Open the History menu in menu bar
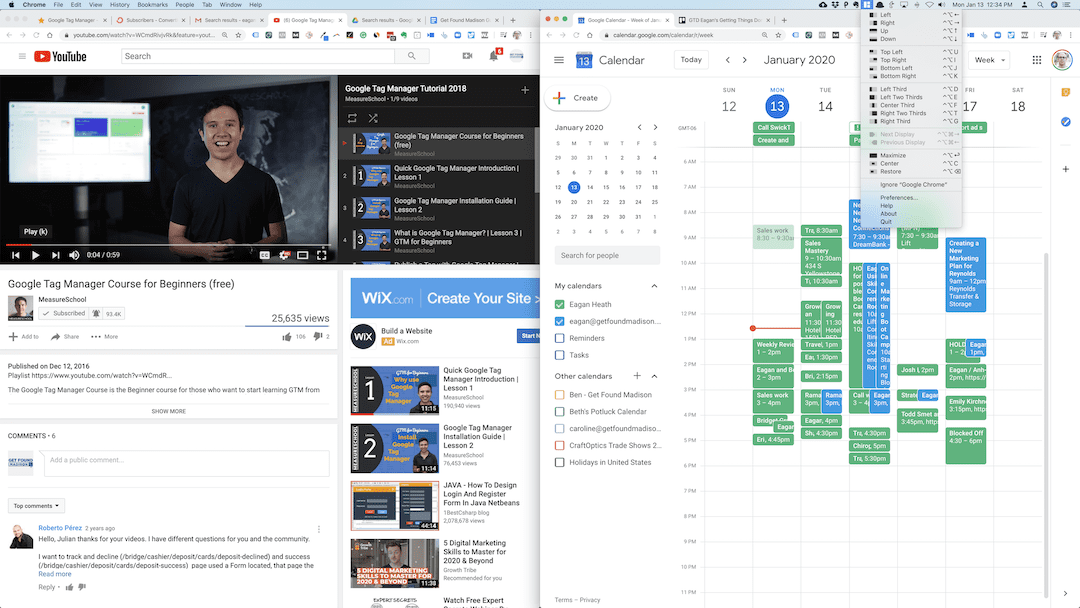Screen dimensions: 1080x608 coord(119,4)
